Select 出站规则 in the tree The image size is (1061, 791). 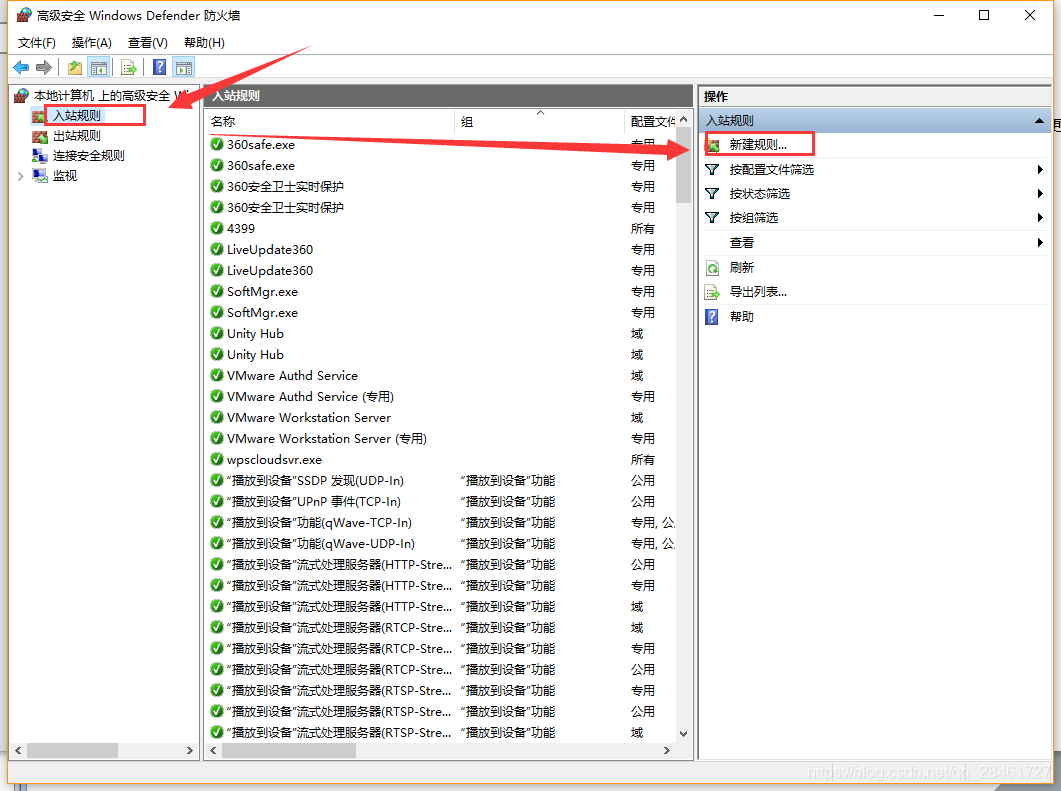click(76, 136)
